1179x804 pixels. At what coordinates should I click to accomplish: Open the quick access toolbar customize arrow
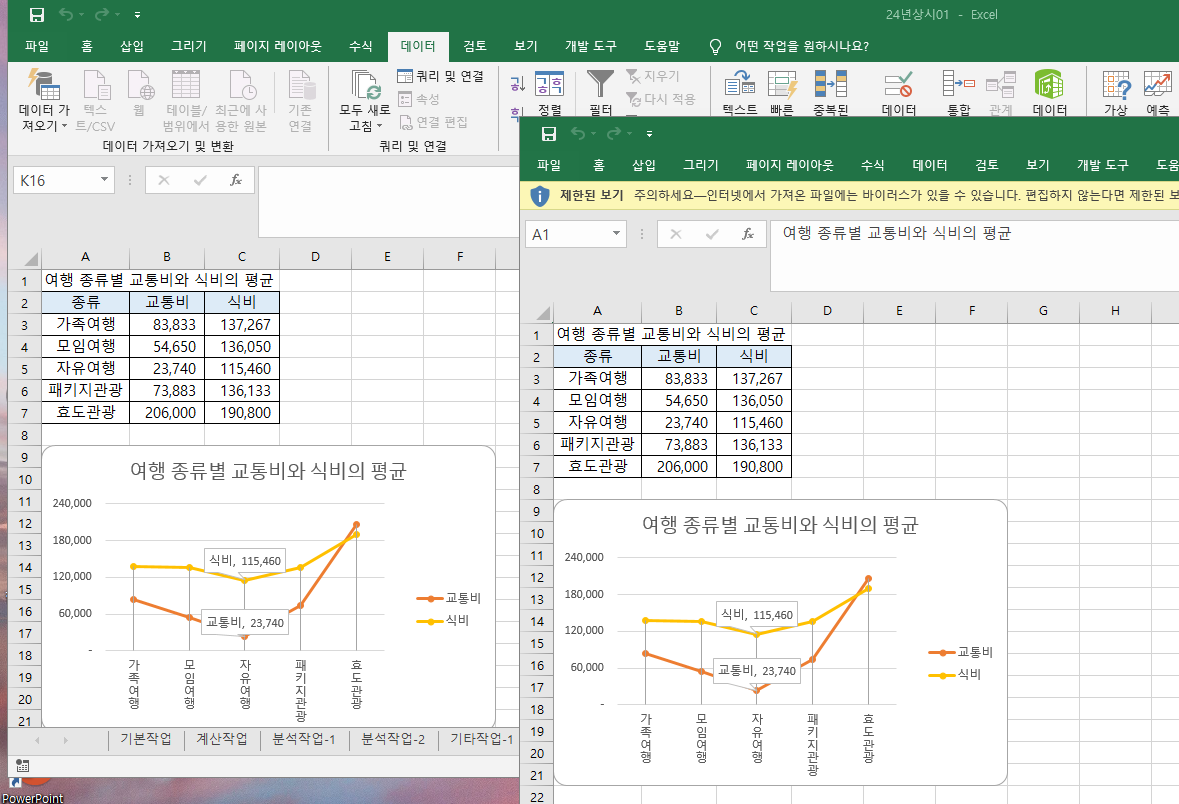tap(136, 15)
